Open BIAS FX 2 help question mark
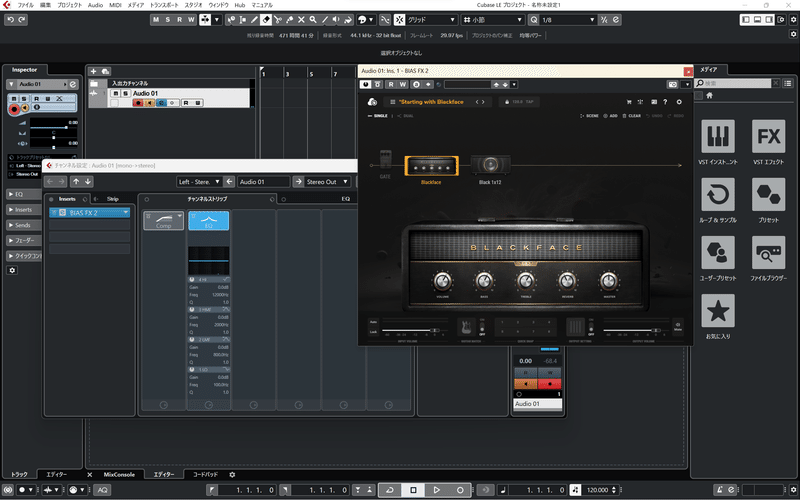The image size is (800, 500). coord(665,102)
